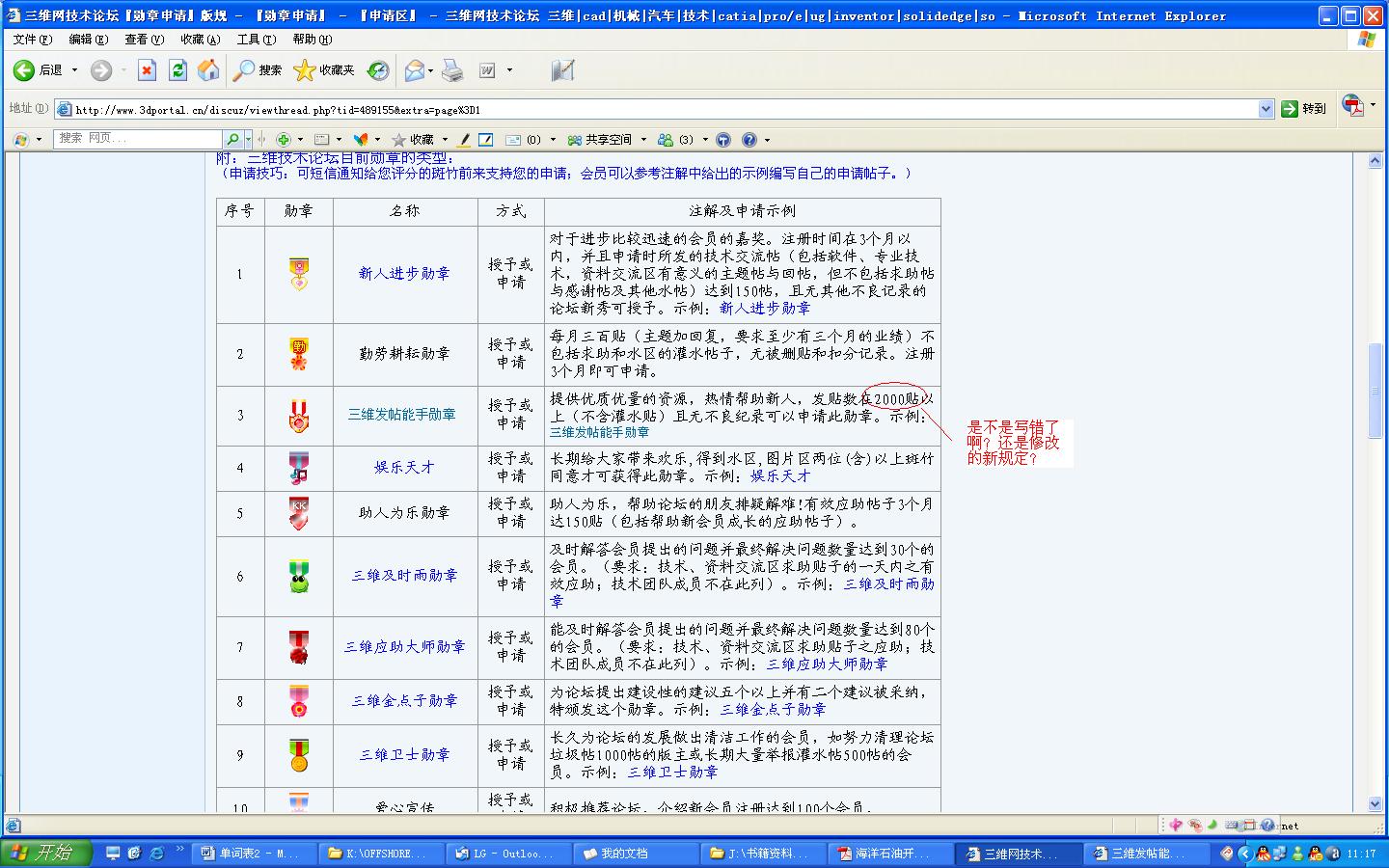This screenshot has width=1389, height=868.
Task: Click the 勤劳耕耘勋章 medal image
Action: (299, 355)
